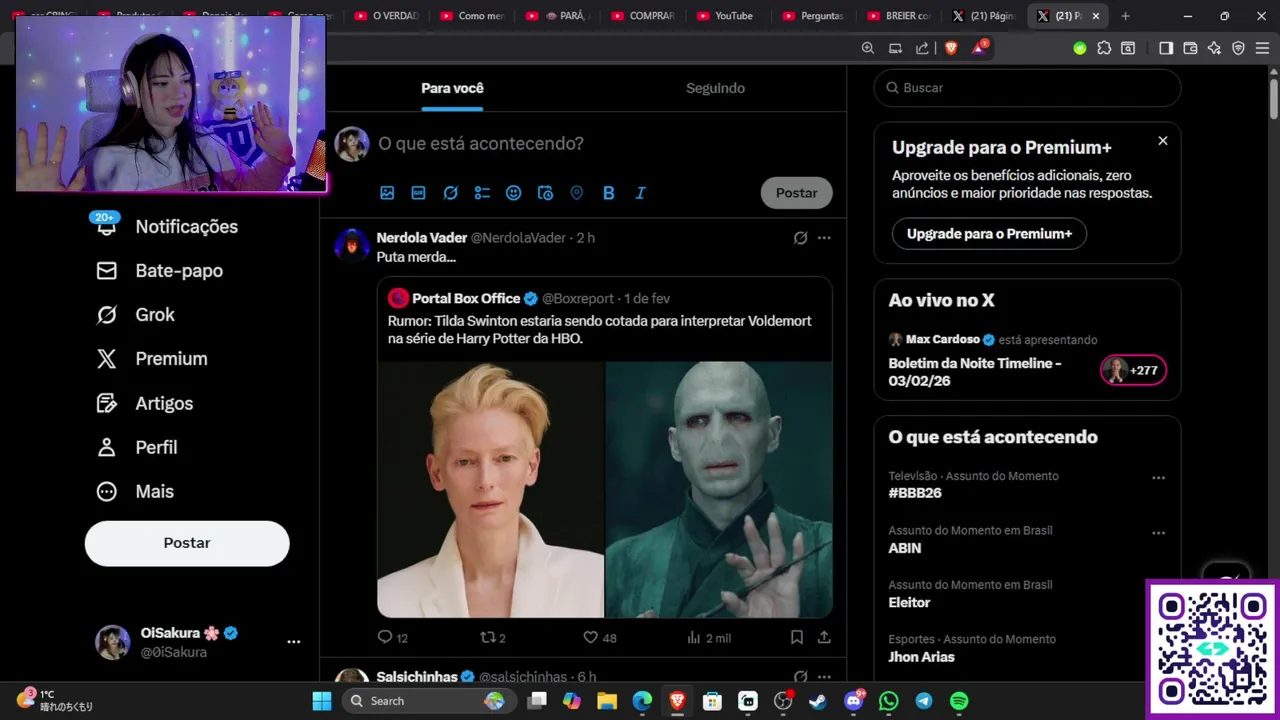
Task: Open Grok from sidebar
Action: click(136, 315)
